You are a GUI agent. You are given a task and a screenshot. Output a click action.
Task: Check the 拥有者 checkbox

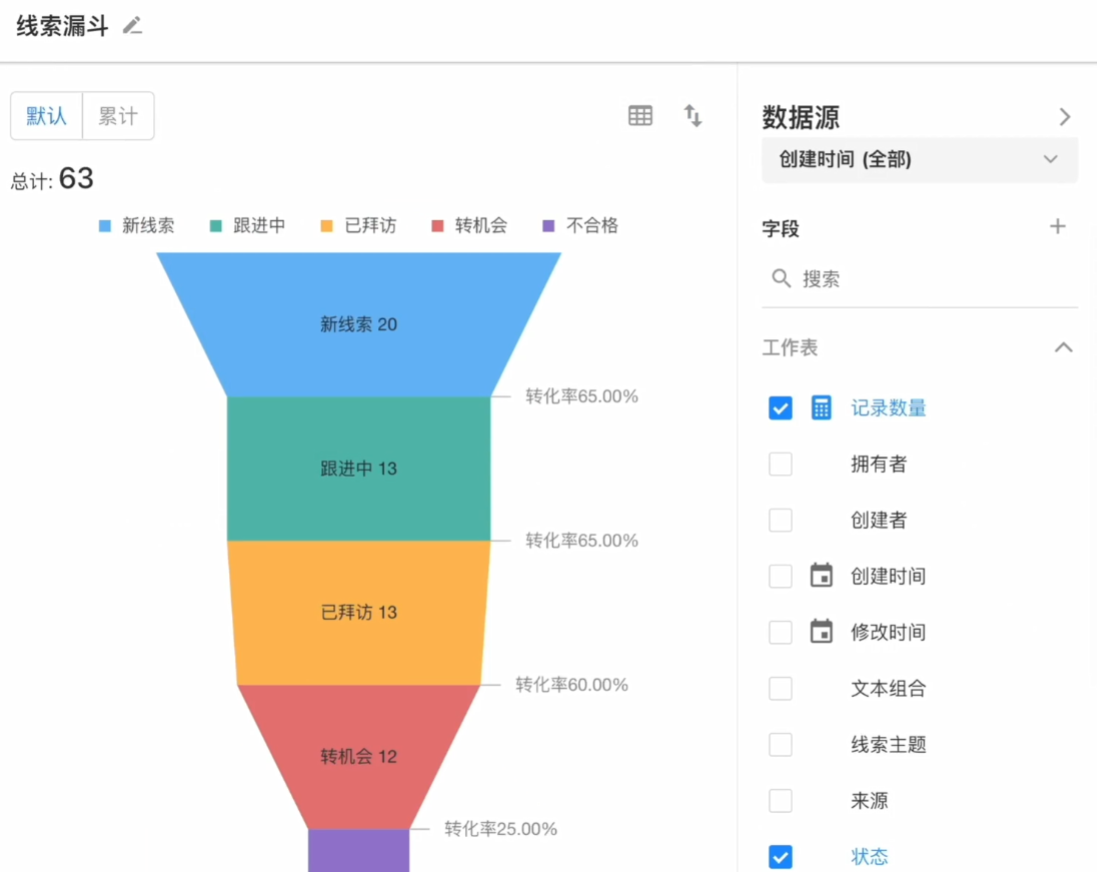tap(780, 464)
